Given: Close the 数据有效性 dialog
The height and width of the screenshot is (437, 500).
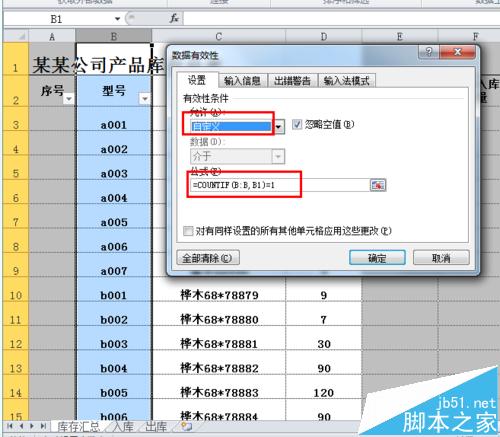Looking at the screenshot, I should [457, 52].
